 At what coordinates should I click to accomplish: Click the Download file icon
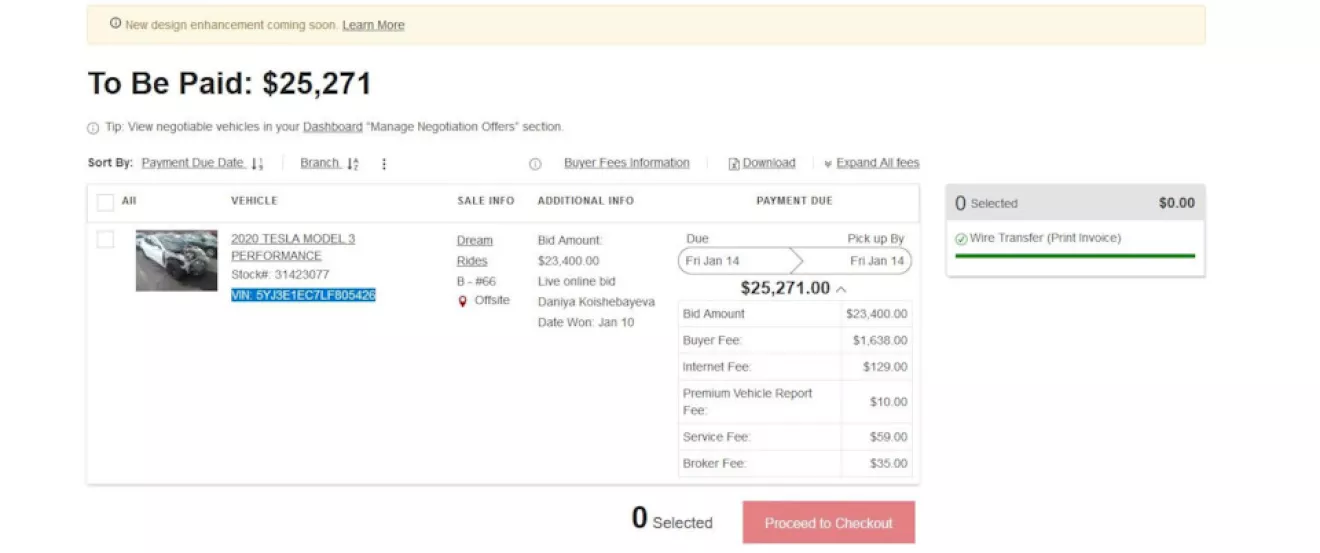[734, 164]
